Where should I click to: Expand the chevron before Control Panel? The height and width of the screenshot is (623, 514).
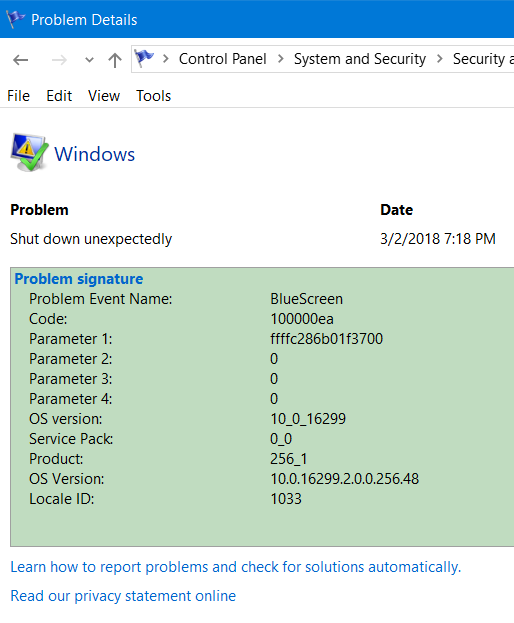(x=166, y=59)
